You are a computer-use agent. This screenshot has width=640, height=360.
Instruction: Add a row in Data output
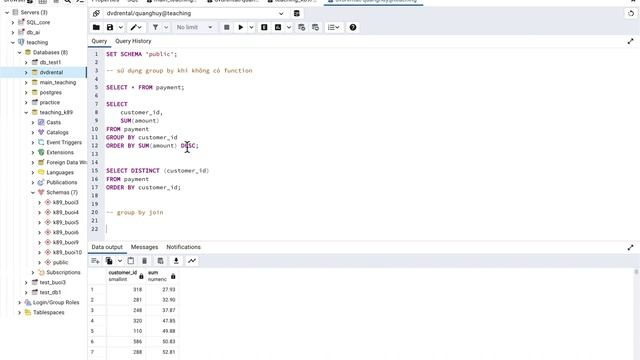(96, 261)
